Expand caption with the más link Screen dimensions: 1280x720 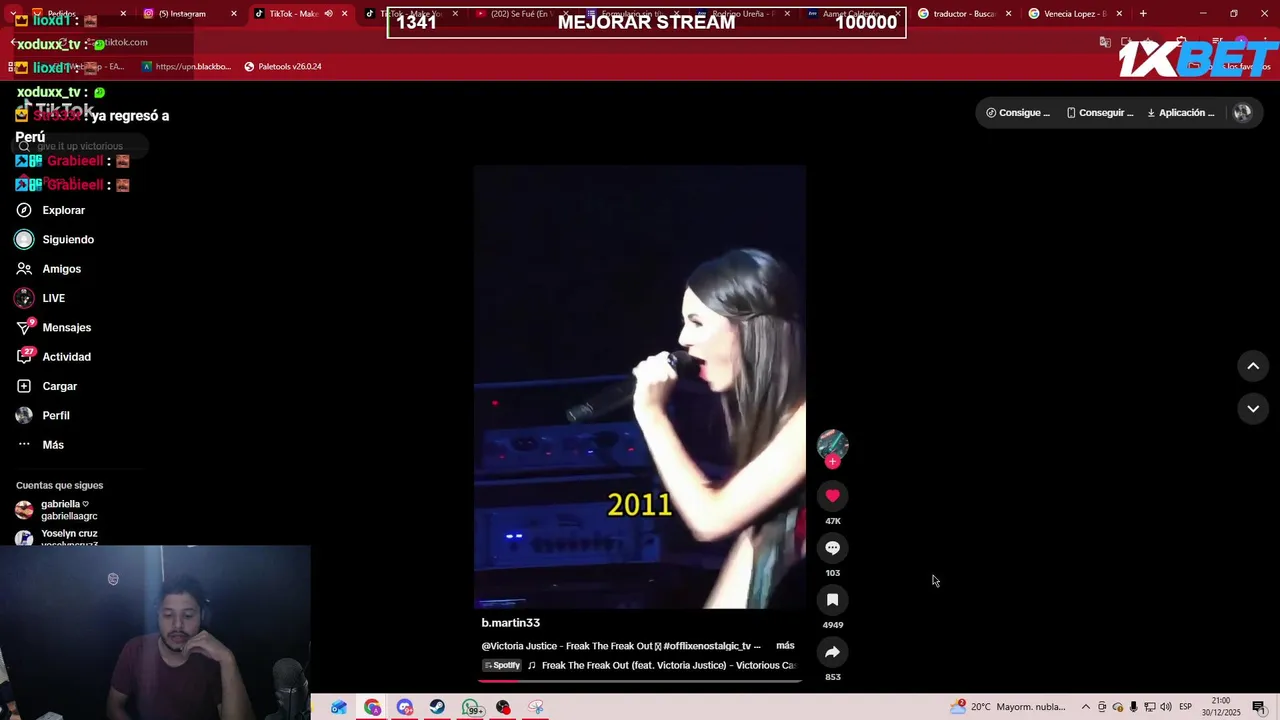point(785,646)
